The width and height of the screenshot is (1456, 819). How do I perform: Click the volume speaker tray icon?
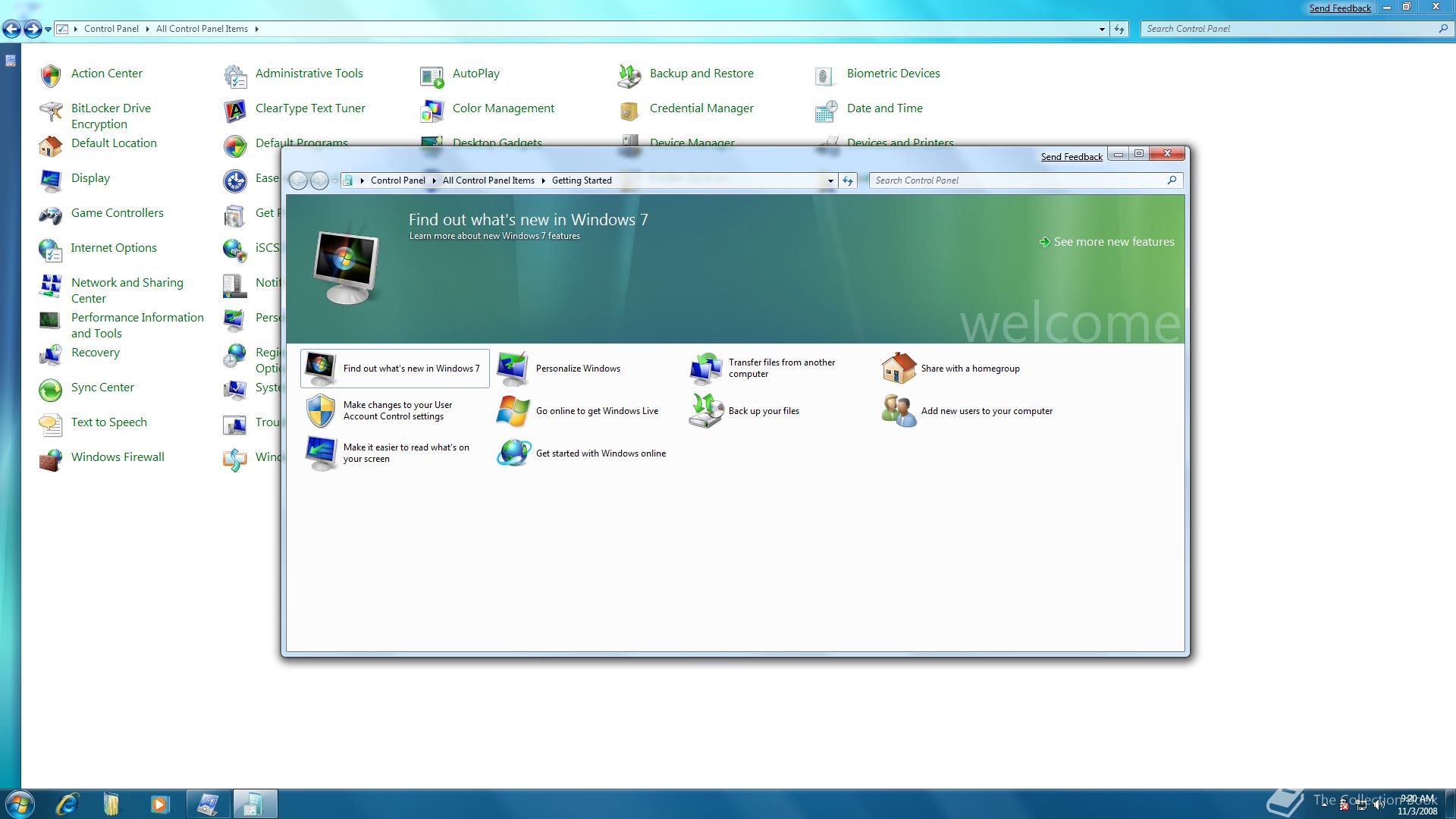click(1379, 805)
